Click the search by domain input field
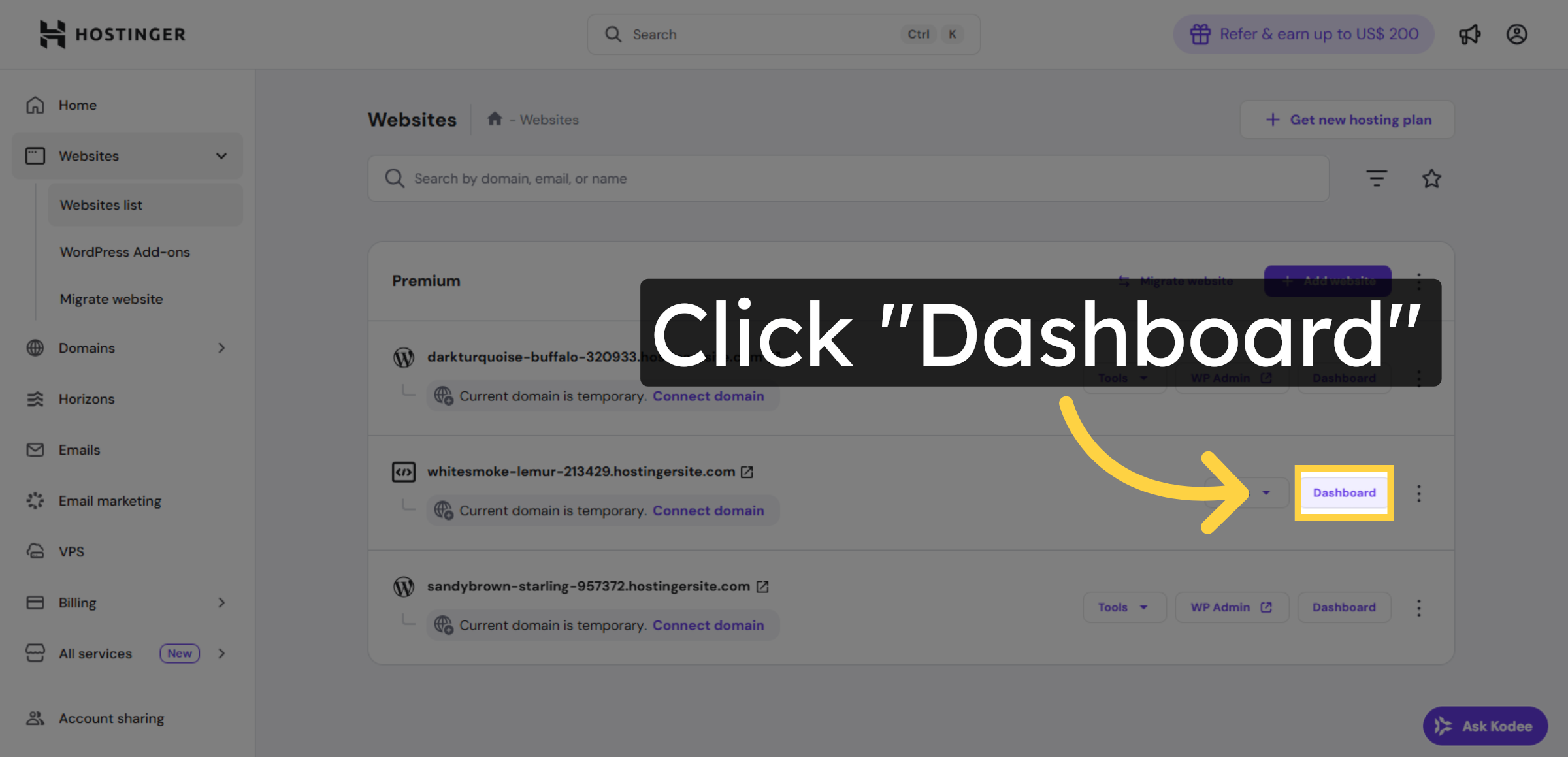The width and height of the screenshot is (1568, 757). click(653, 178)
